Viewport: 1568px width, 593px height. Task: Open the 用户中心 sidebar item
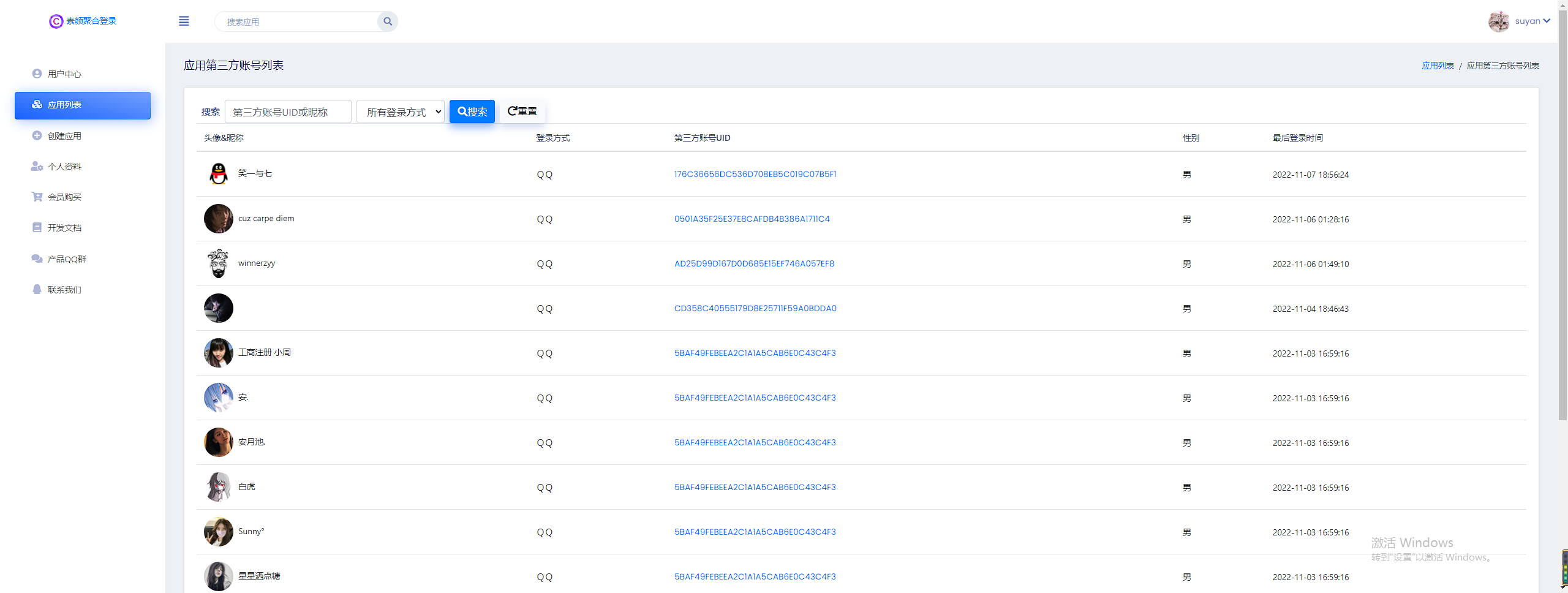coord(64,74)
